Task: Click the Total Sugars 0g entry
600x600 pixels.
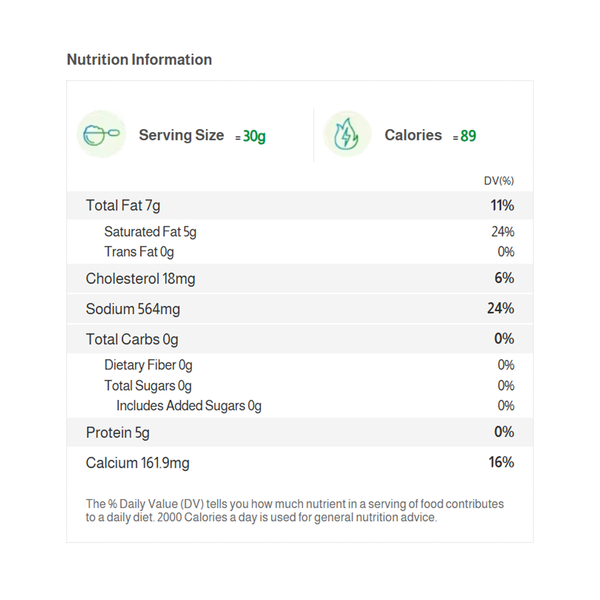Action: [x=147, y=386]
